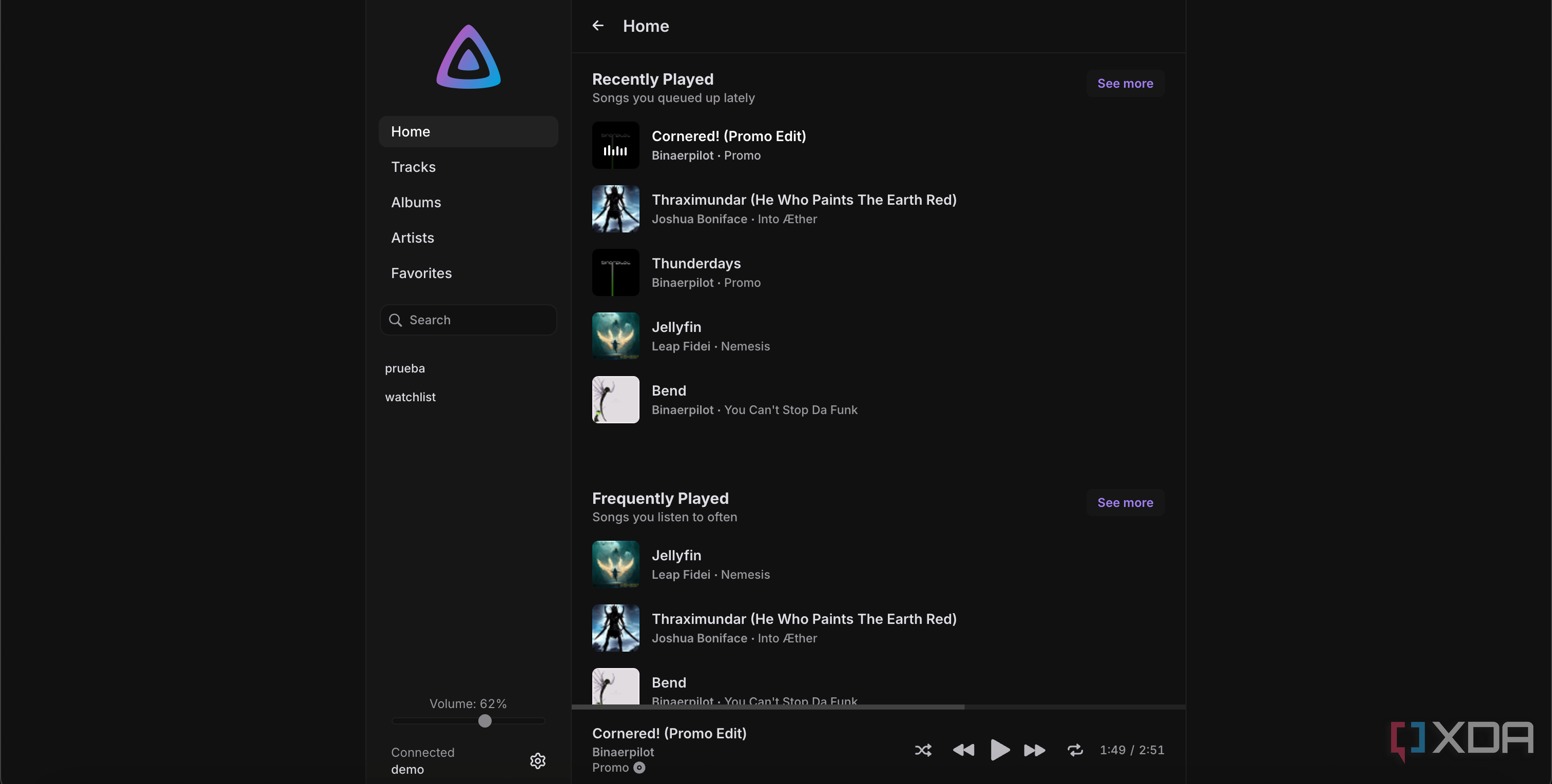The image size is (1552, 784).
Task: Click the search magnifier icon
Action: click(395, 320)
